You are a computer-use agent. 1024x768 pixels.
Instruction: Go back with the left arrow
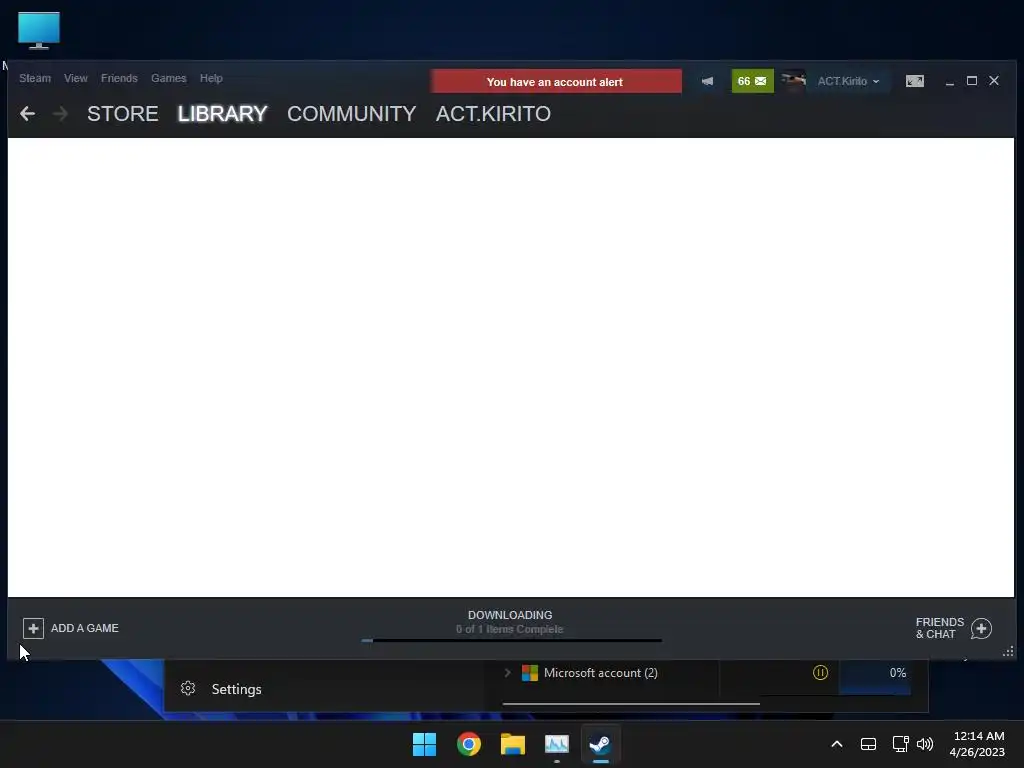[x=27, y=114]
